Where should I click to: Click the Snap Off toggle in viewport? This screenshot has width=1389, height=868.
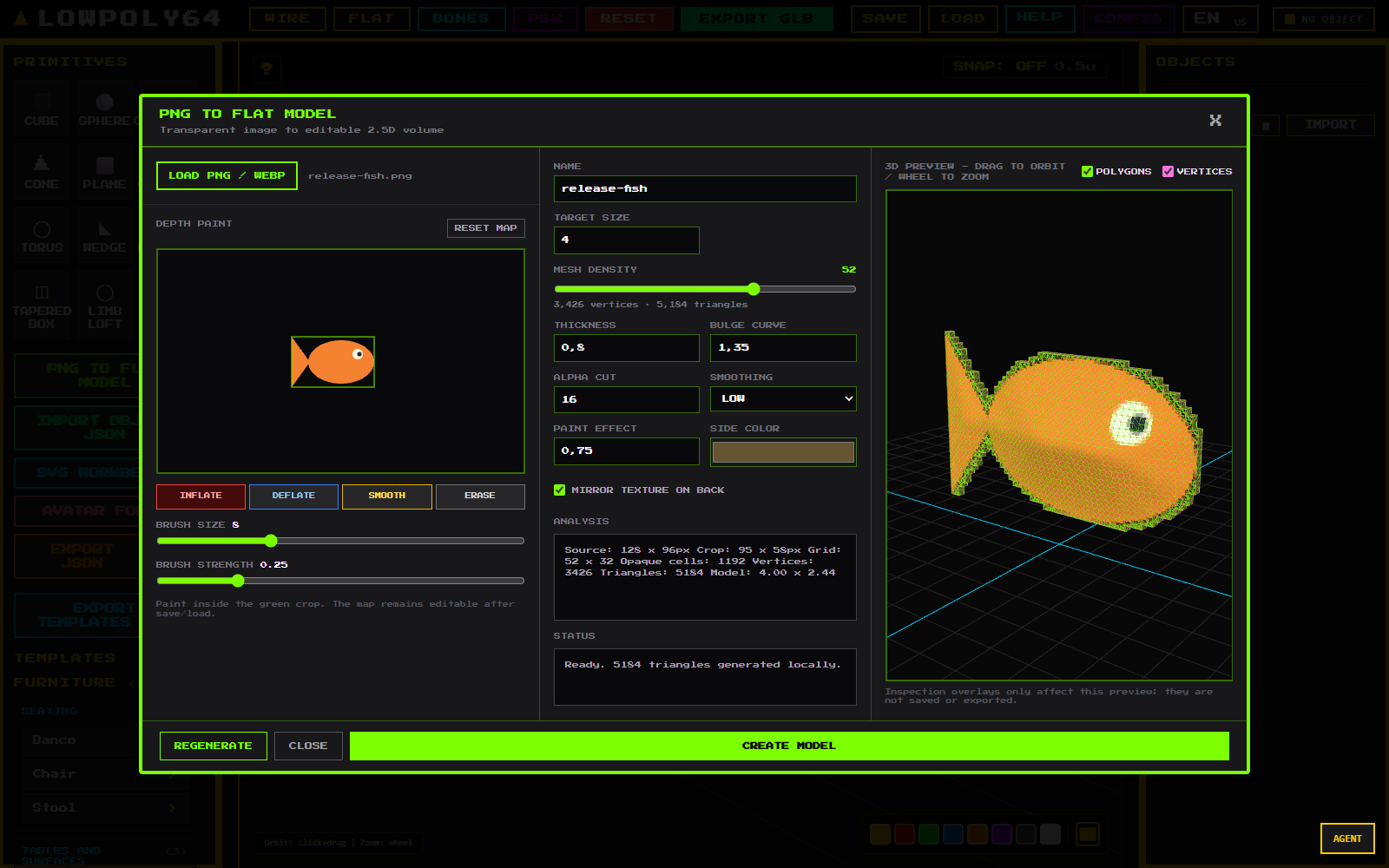[1024, 67]
